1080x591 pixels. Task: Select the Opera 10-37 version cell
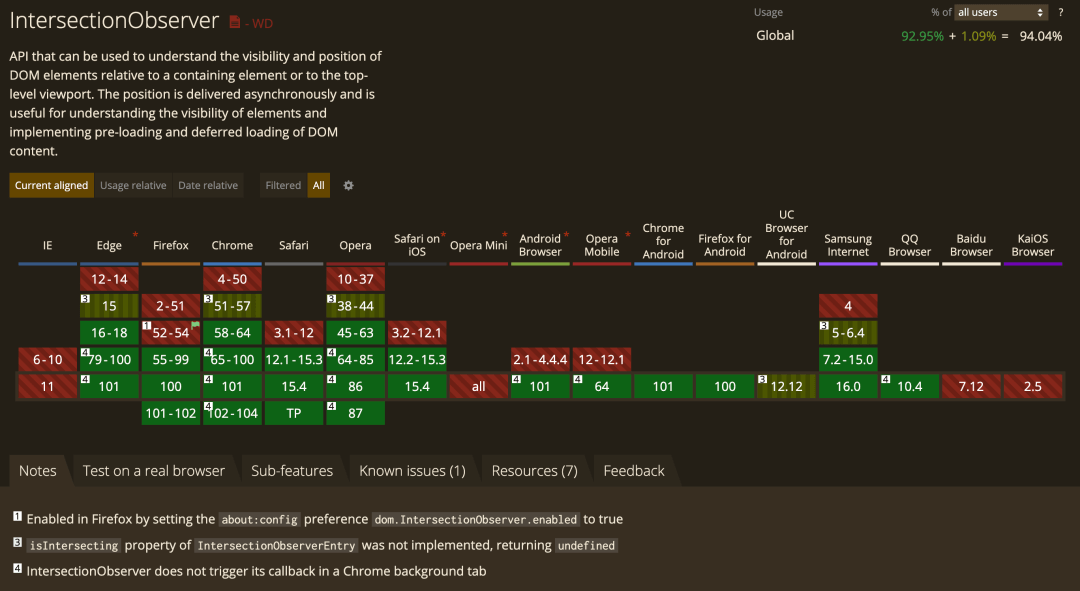click(355, 279)
